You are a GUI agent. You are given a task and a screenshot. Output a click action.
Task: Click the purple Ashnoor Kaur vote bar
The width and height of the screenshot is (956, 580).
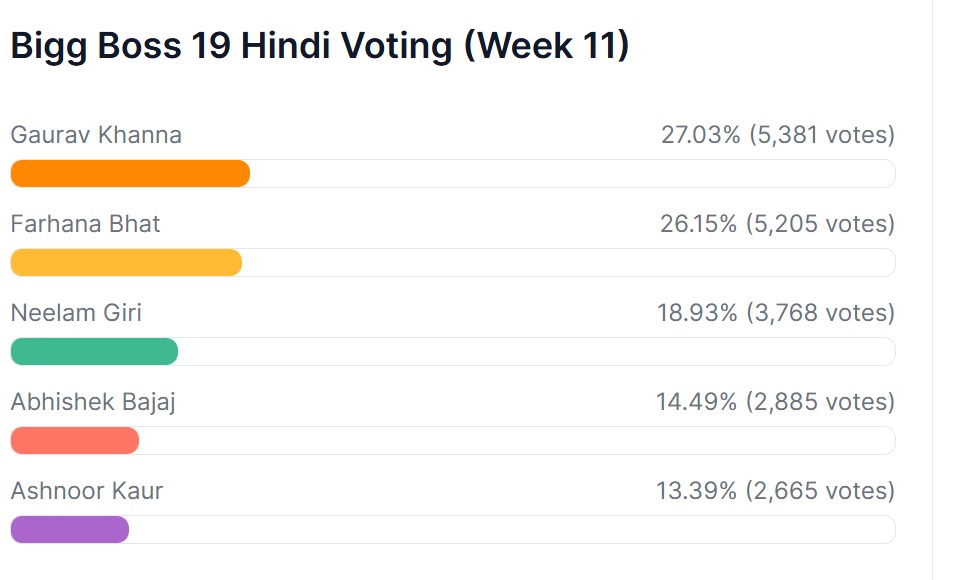point(69,530)
